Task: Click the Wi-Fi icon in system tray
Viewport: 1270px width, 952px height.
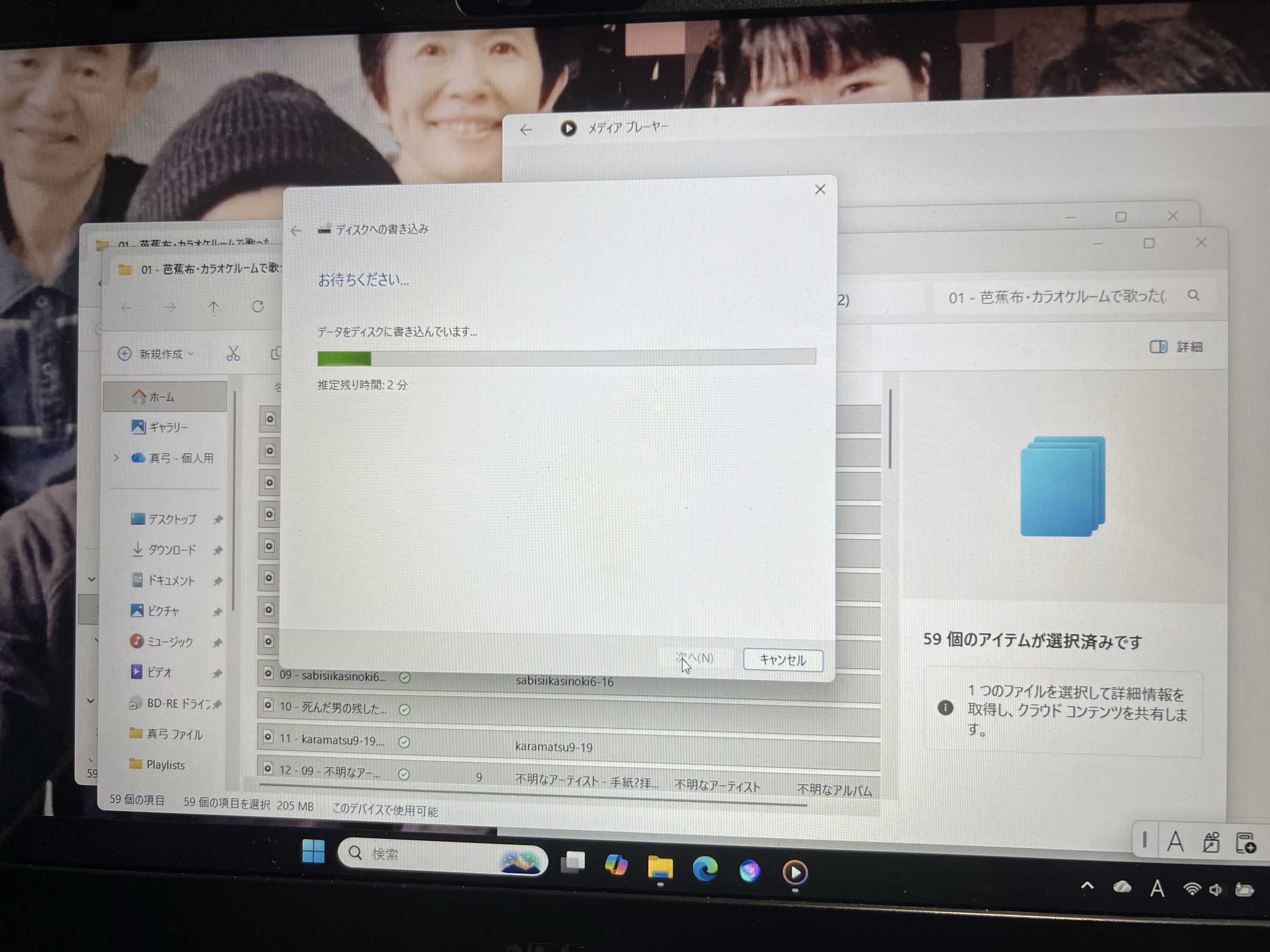Action: click(1192, 889)
